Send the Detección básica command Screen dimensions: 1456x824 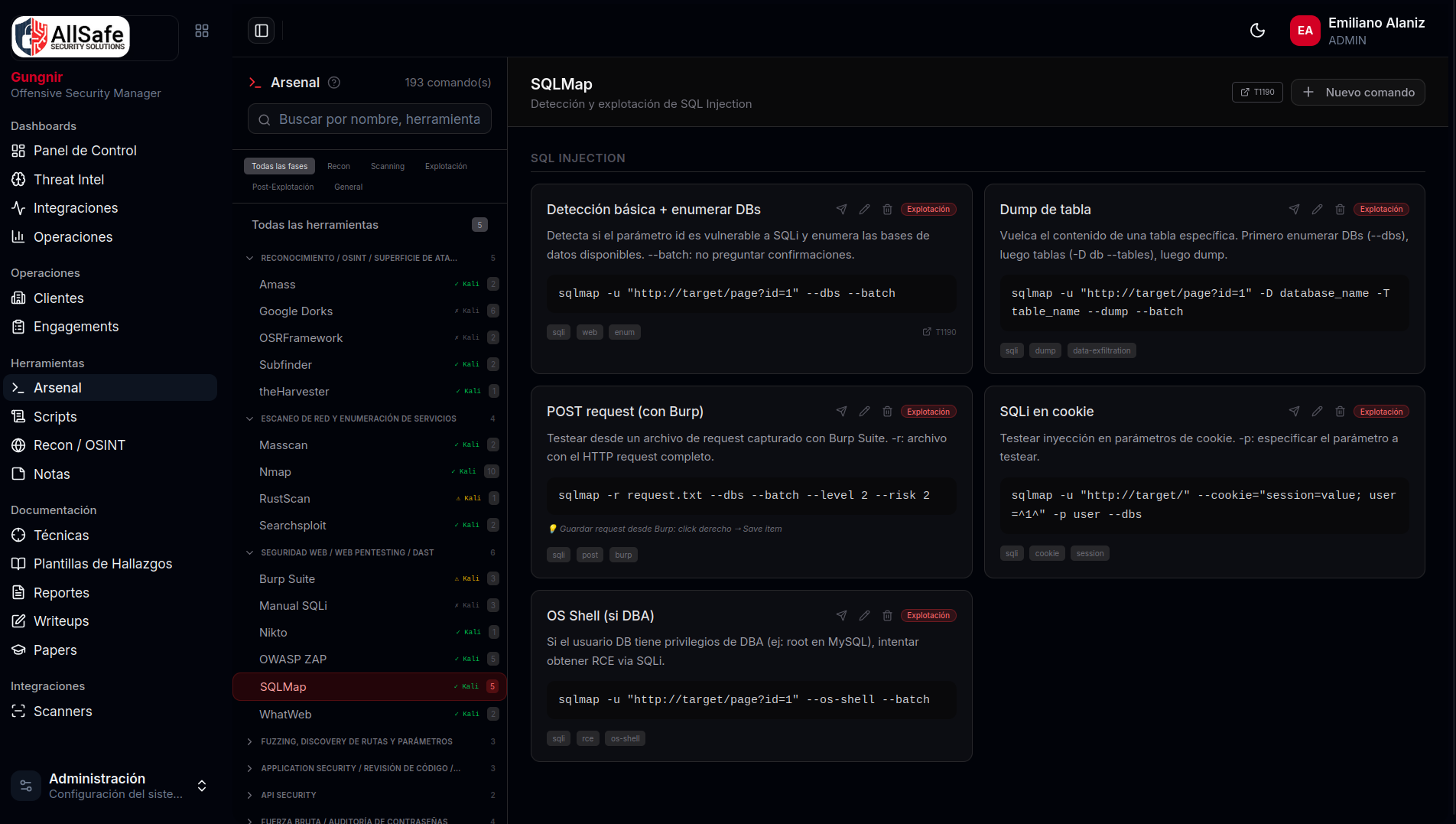point(841,209)
